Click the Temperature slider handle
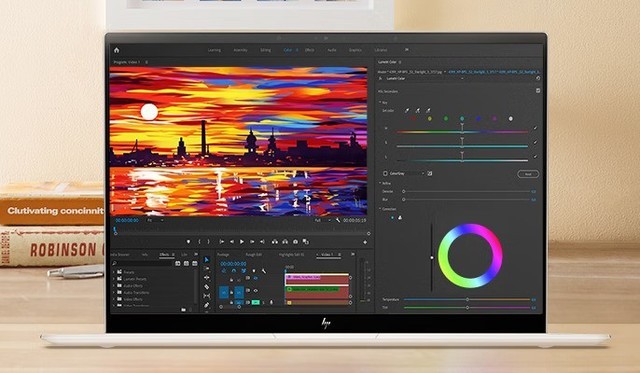Image resolution: width=640 pixels, height=373 pixels. [467, 300]
